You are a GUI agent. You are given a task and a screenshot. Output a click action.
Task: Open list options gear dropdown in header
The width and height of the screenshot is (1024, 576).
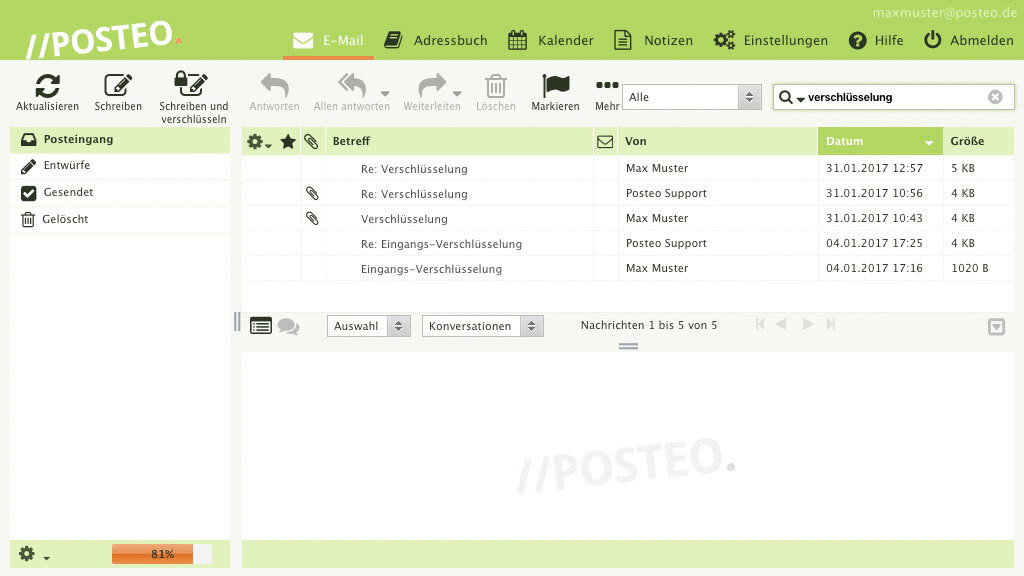tap(259, 142)
